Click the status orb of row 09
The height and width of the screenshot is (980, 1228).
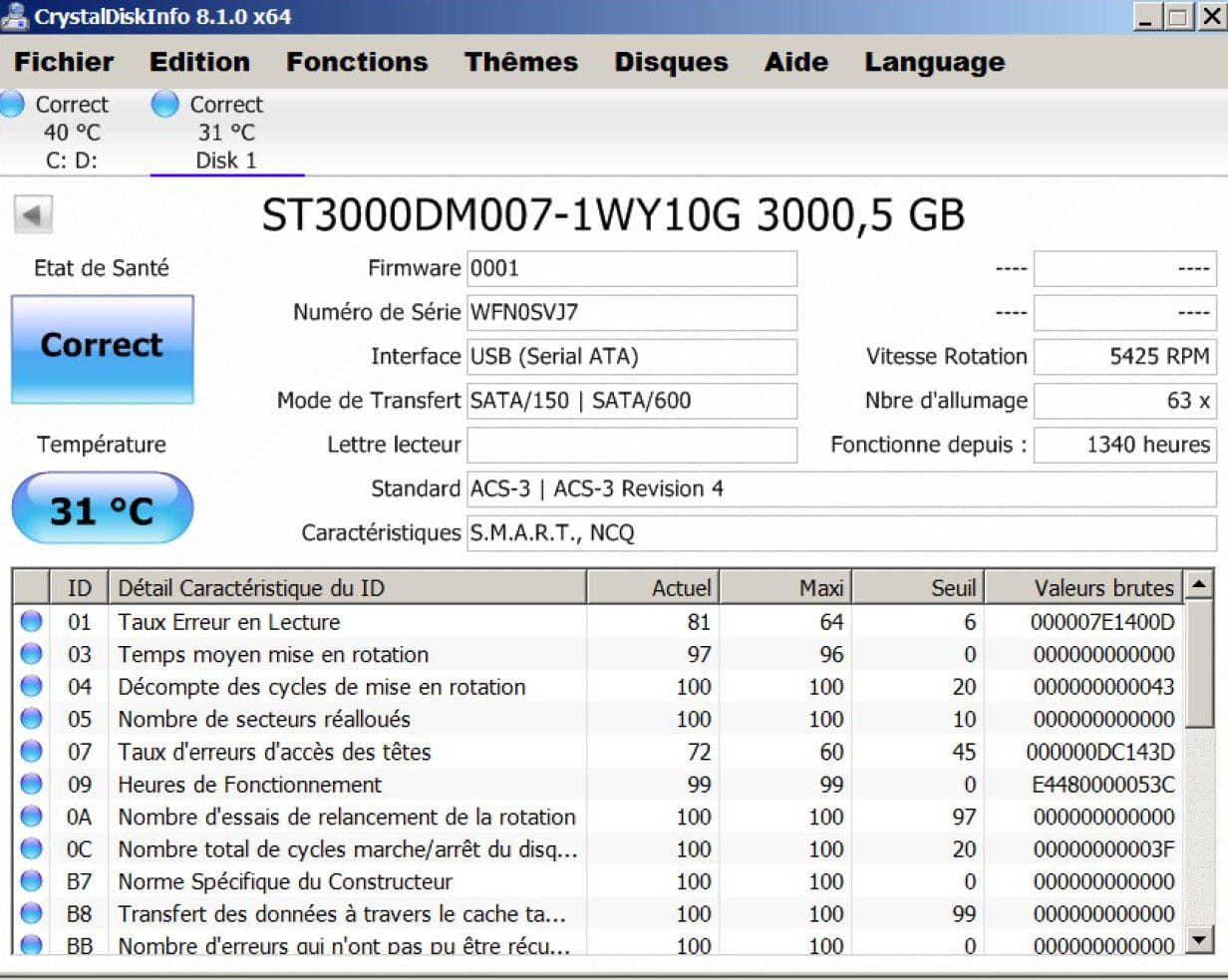click(32, 784)
